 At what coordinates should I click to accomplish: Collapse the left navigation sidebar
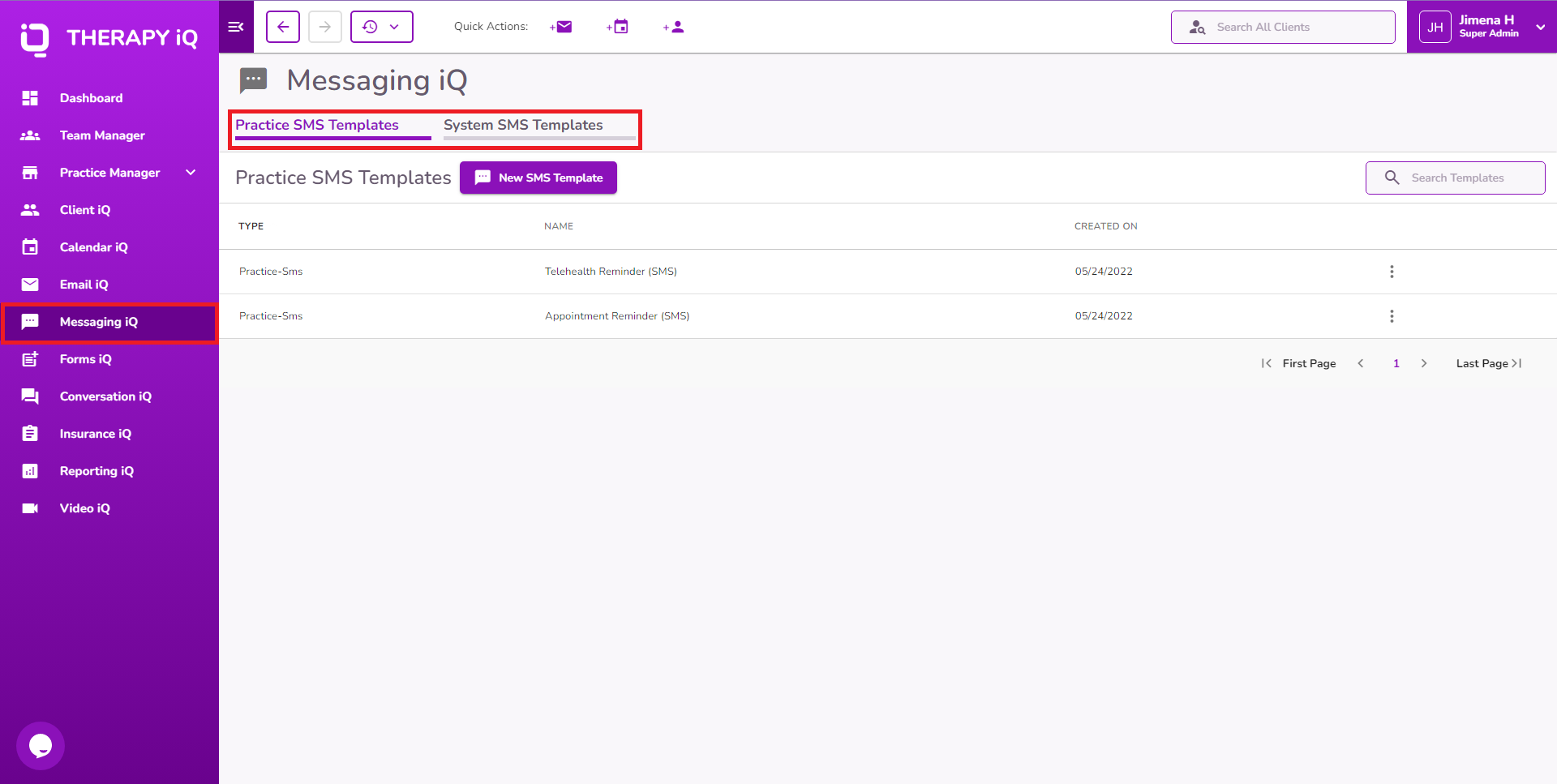pos(235,26)
